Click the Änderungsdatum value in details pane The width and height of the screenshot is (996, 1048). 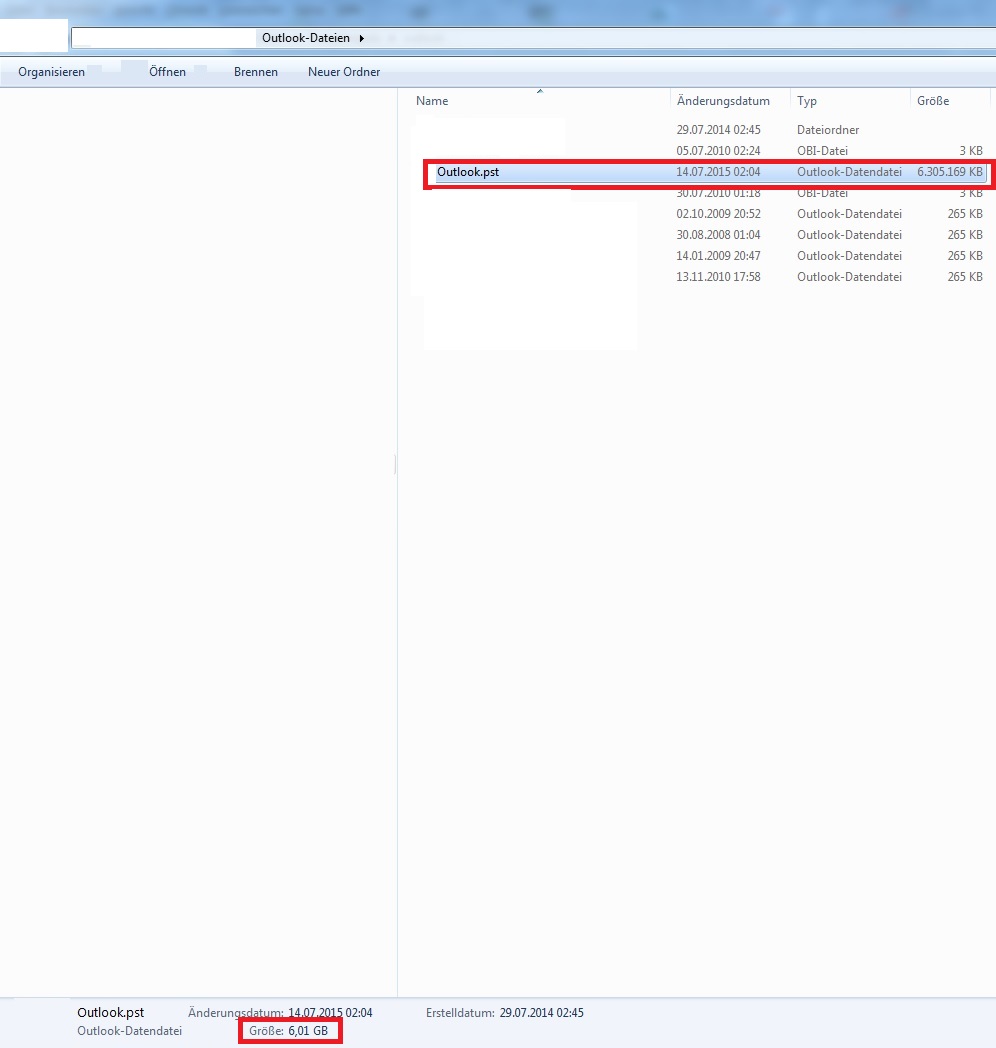pos(330,1013)
